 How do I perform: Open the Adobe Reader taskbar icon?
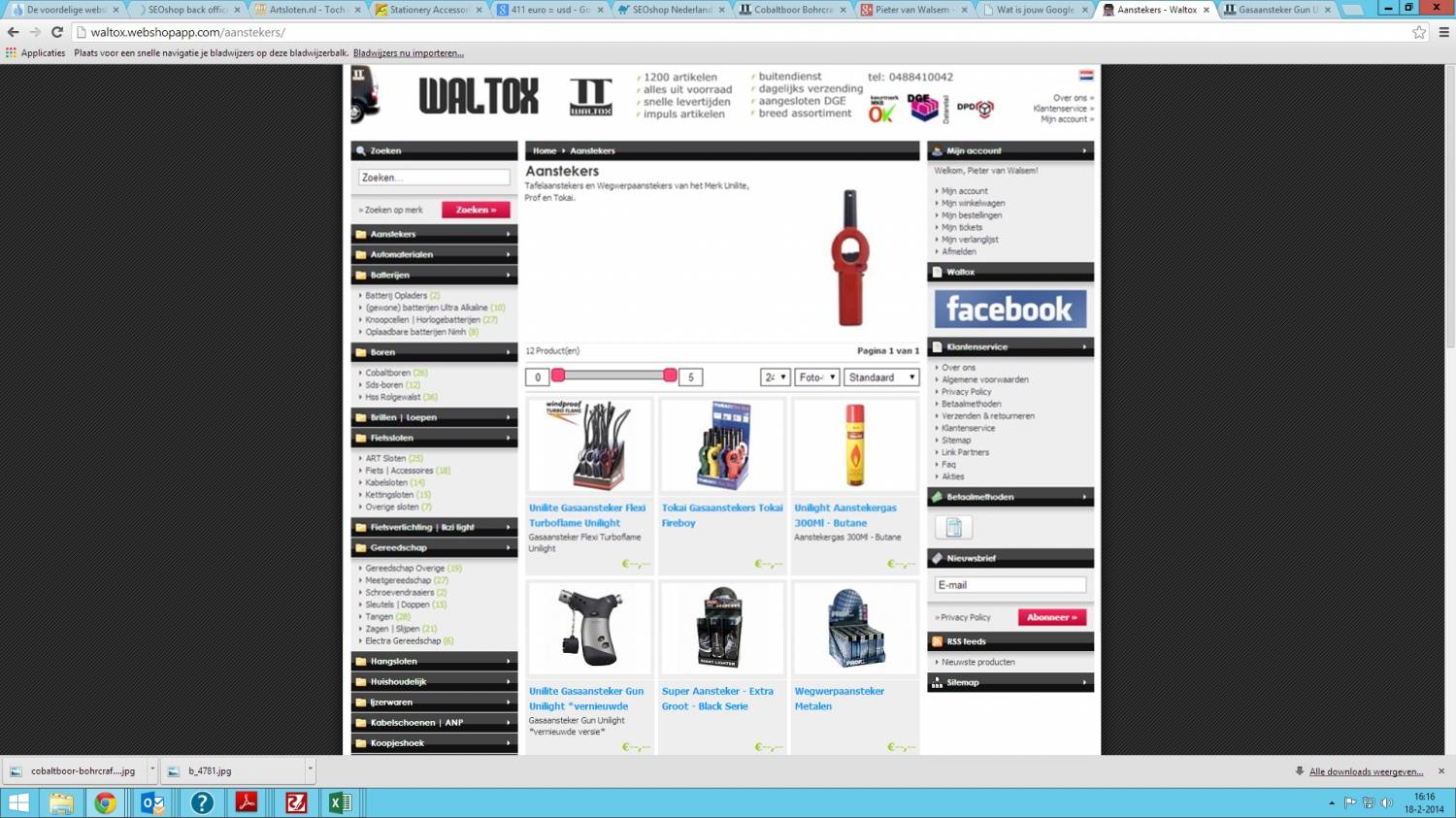(x=247, y=802)
